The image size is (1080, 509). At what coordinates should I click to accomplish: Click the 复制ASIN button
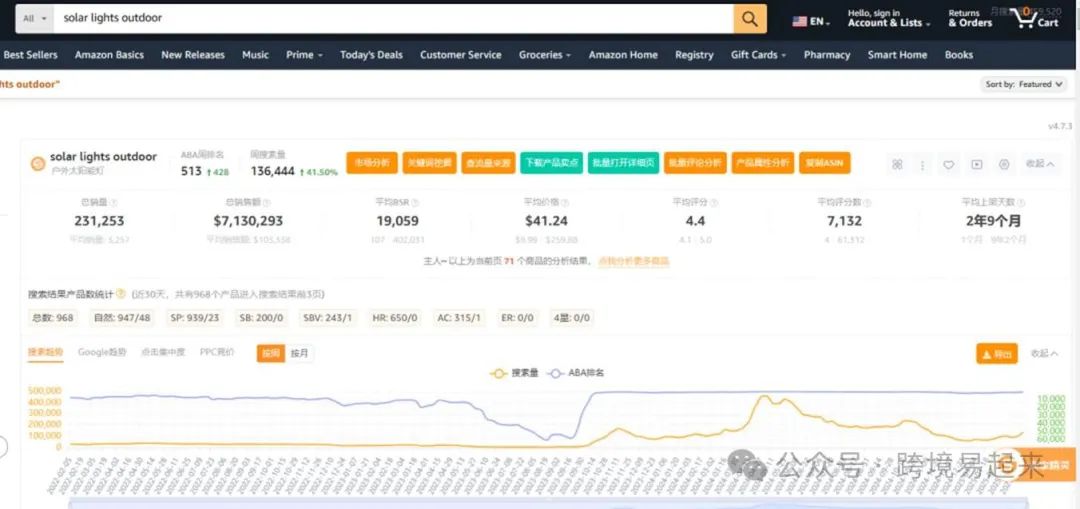[824, 163]
